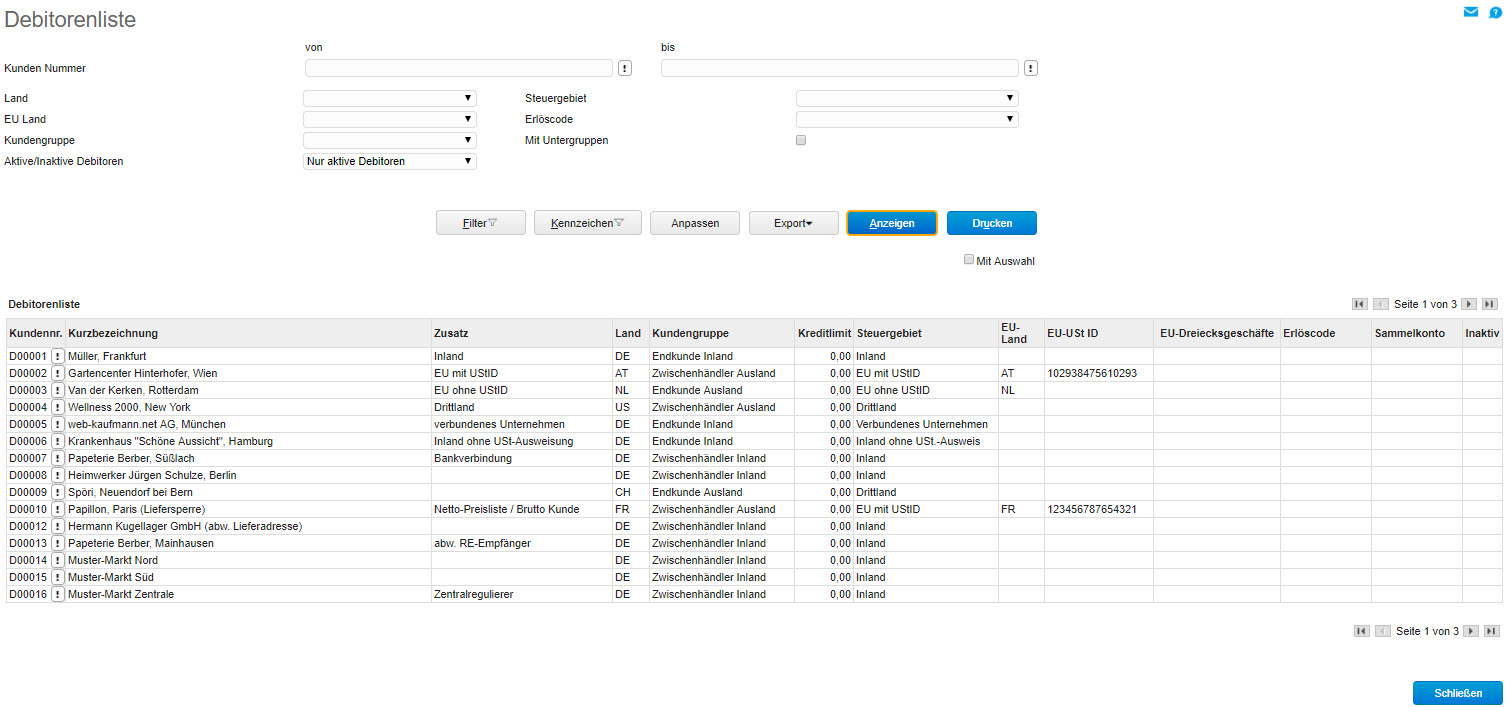Toggle the Mit Auswahl checkbox
Image resolution: width=1510 pixels, height=707 pixels.
[x=968, y=259]
